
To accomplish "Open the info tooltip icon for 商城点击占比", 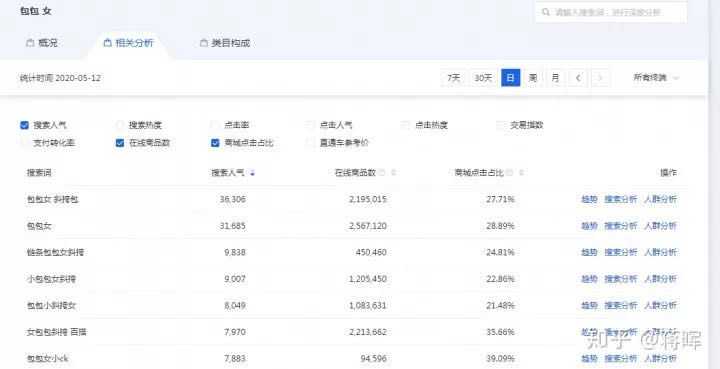I will 510,173.
